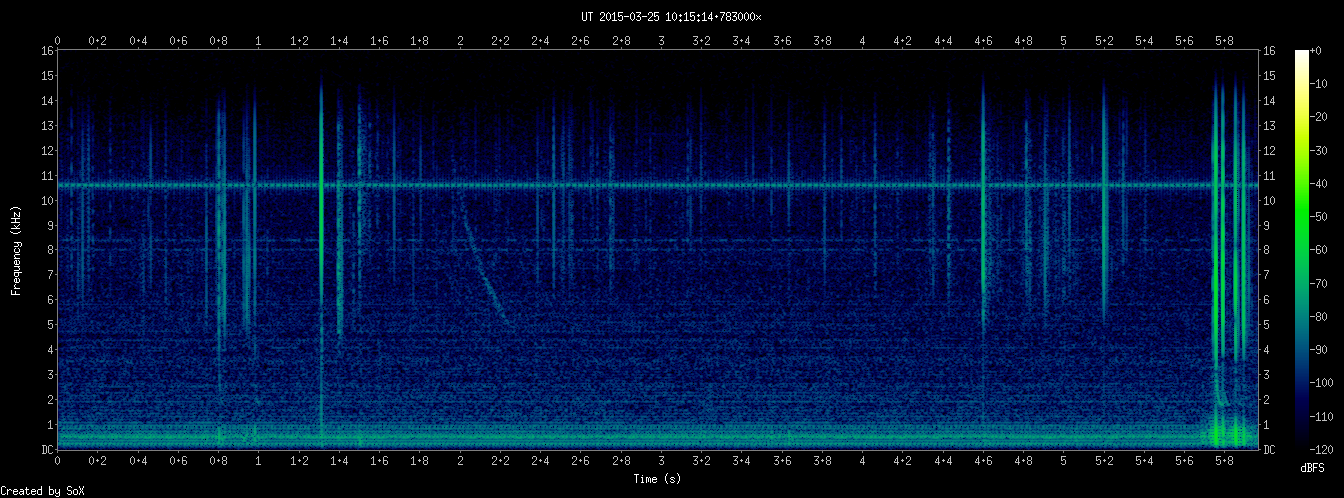Click "14" on the right frequency axis

(x=1269, y=101)
